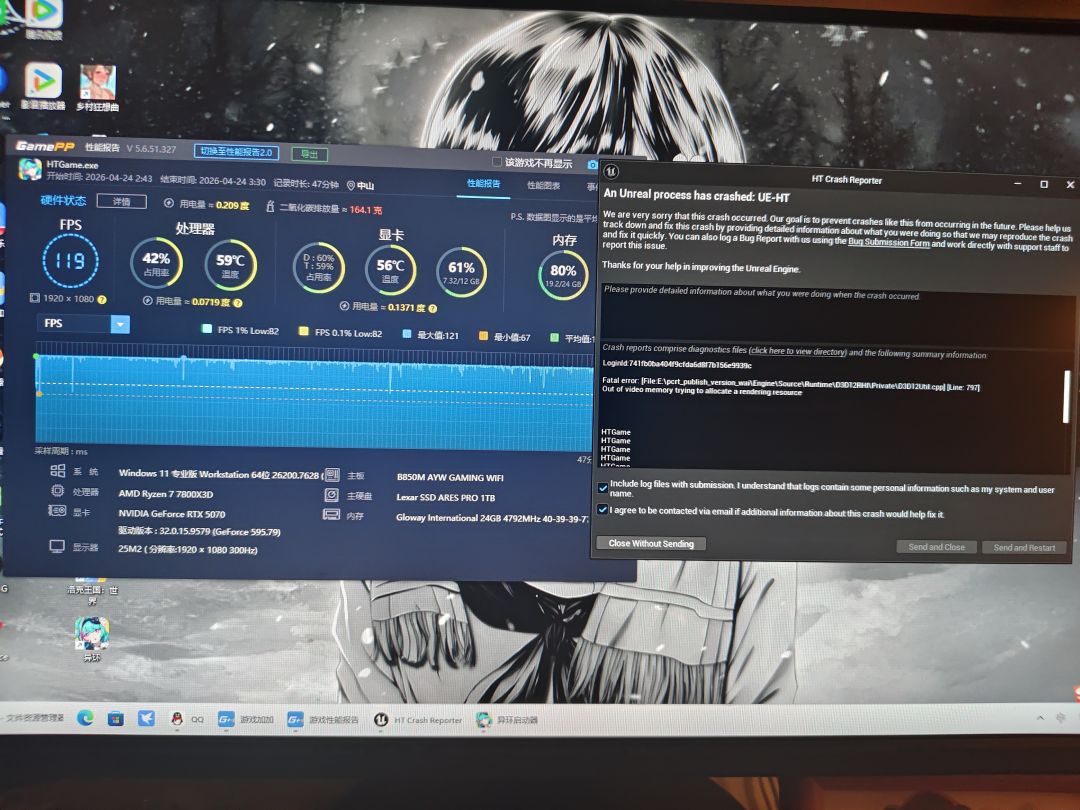Viewport: 1080px width, 810px height.
Task: Open 详情 hardware details button
Action: point(121,201)
